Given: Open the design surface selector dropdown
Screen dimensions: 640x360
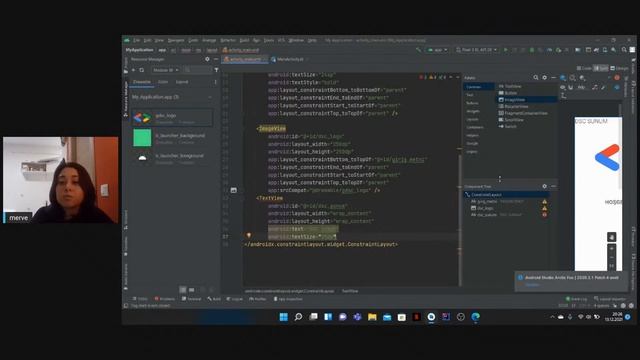Looking at the screenshot, I should [564, 78].
